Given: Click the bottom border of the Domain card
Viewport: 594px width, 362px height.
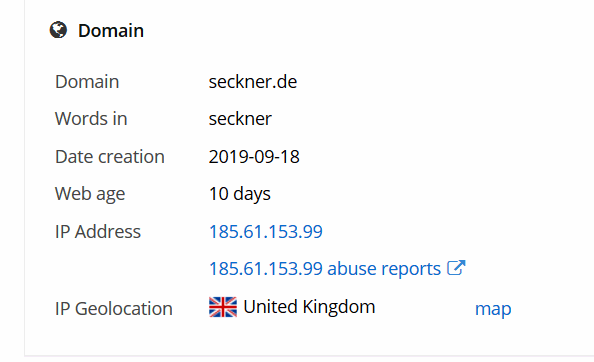Looking at the screenshot, I should point(309,356).
